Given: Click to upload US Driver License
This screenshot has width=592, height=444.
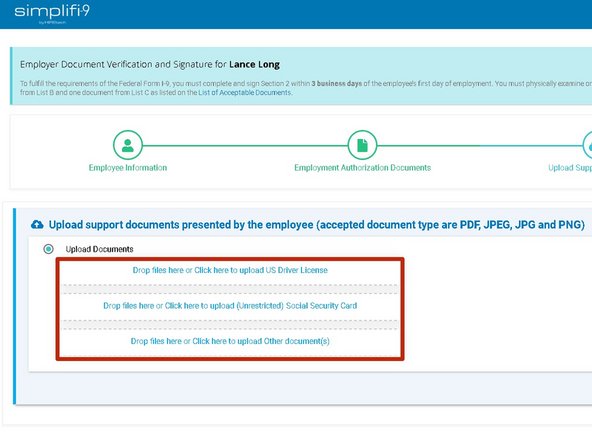Looking at the screenshot, I should [230, 270].
